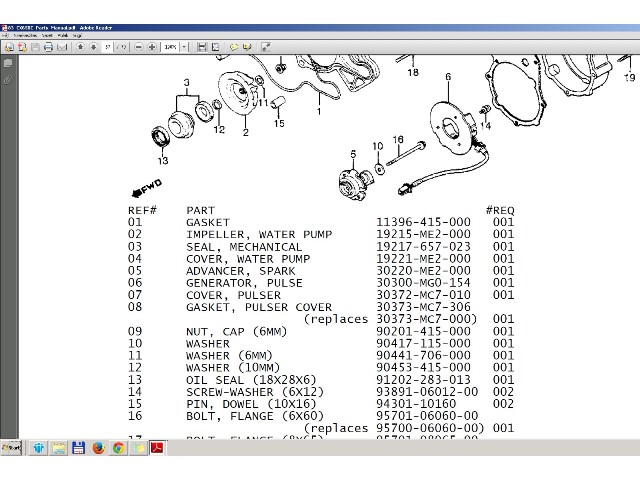Send file via email envelope icon
The width and height of the screenshot is (640, 480).
tap(62, 47)
